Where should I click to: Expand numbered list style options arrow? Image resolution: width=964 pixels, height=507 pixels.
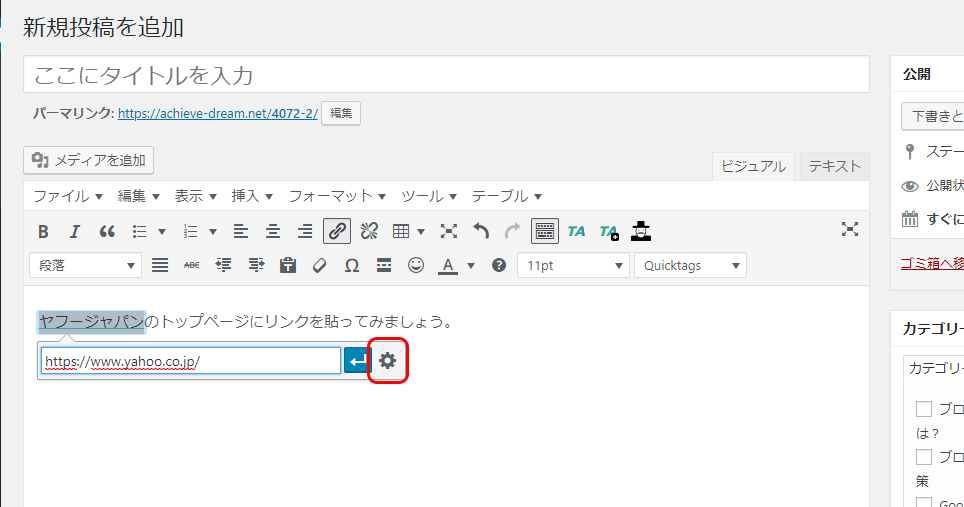pos(213,232)
